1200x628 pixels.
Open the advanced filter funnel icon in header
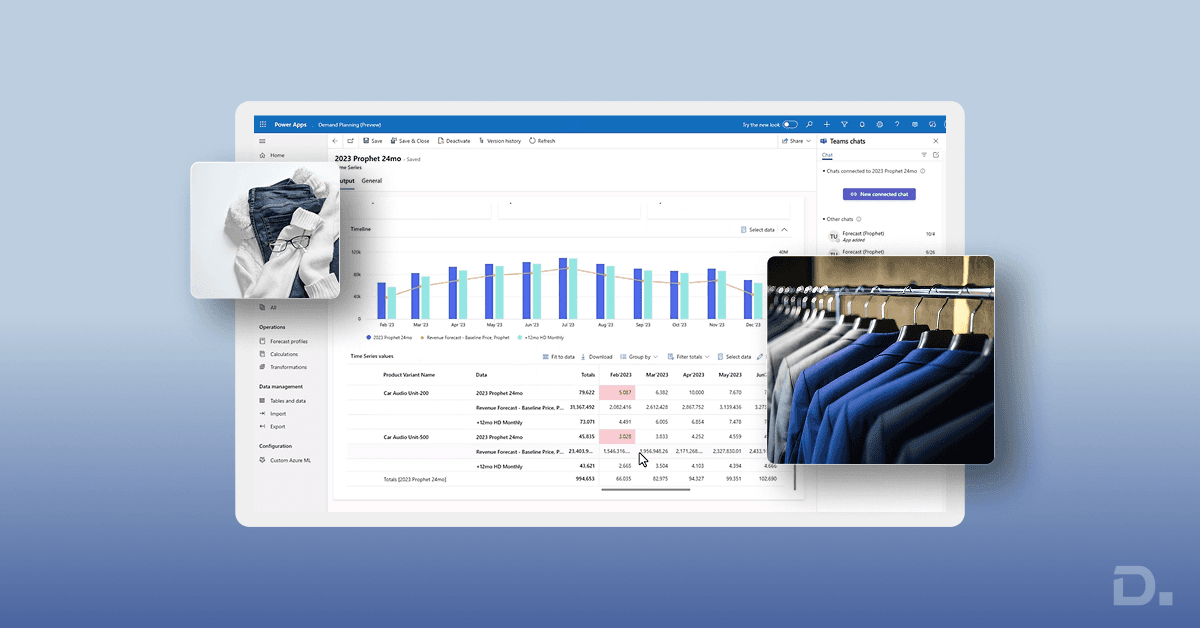844,125
